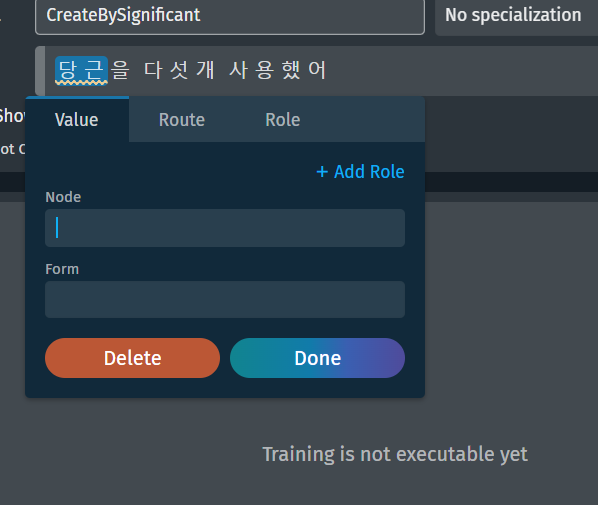
Task: Focus the Node input field
Action: [225, 228]
